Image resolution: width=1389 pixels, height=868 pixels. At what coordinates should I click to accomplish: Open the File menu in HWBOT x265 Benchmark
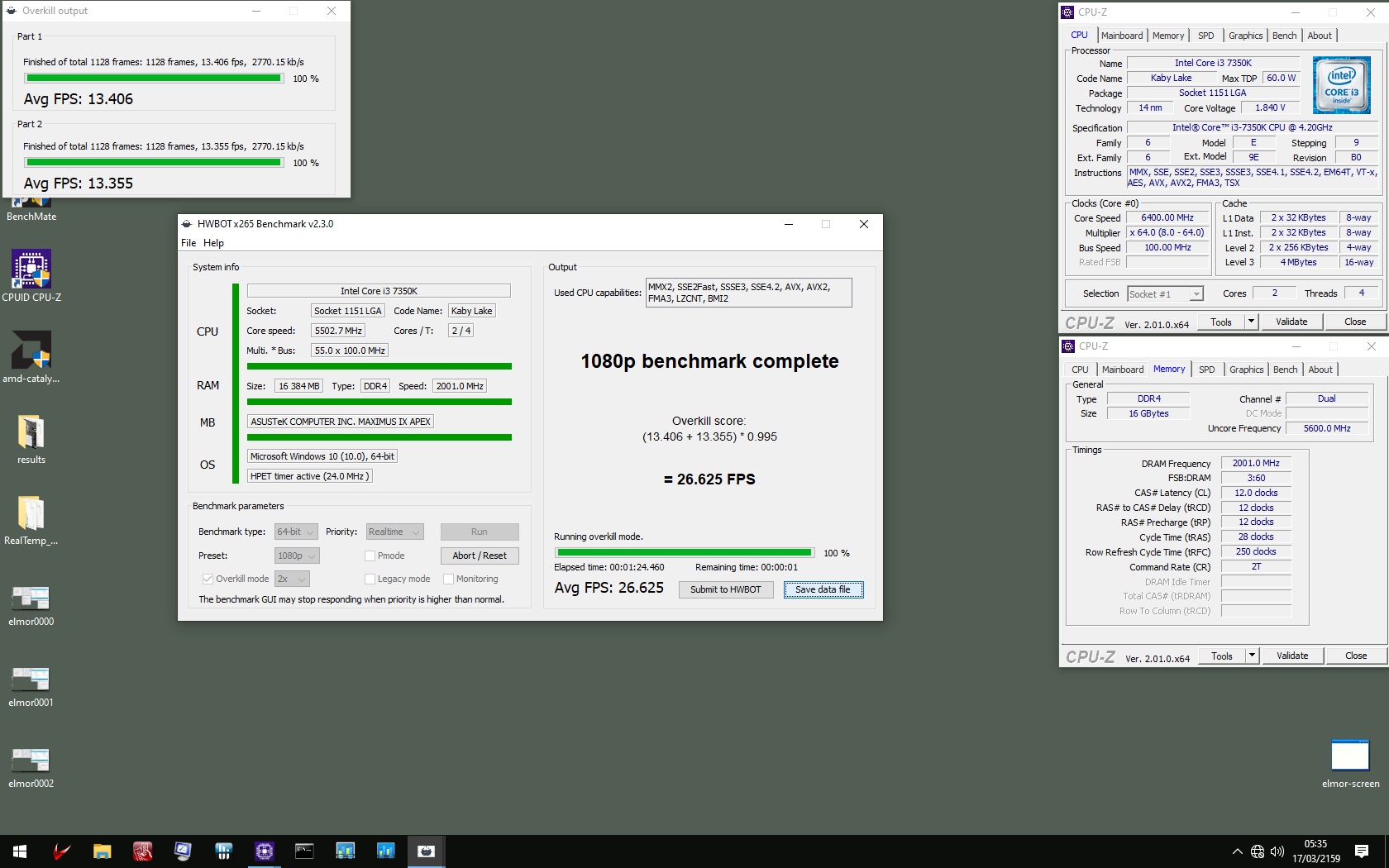(x=189, y=243)
